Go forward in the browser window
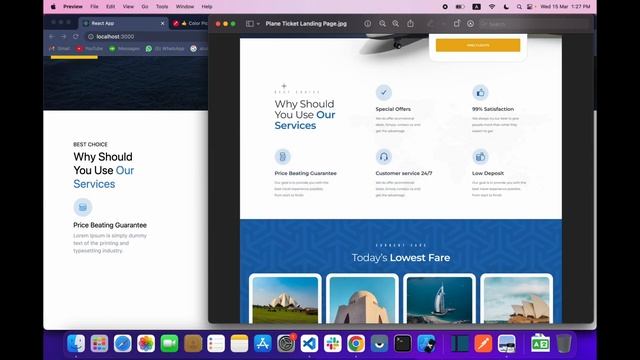Image resolution: width=640 pixels, height=360 pixels. (x=63, y=36)
